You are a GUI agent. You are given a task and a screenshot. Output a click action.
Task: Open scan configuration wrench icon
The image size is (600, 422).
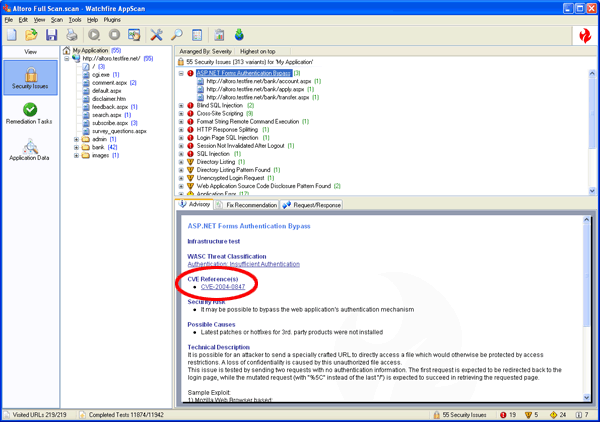156,36
